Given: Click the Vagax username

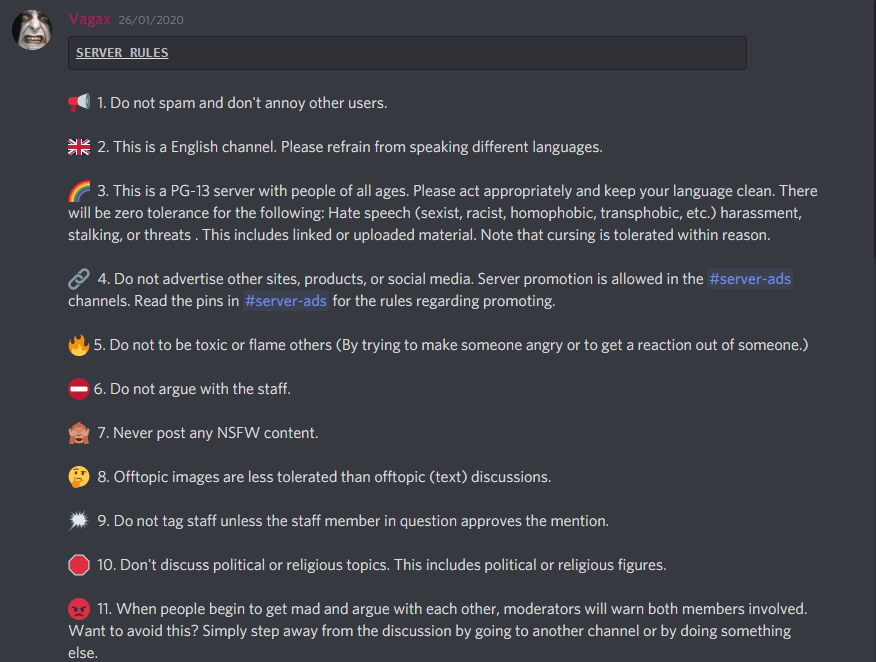Looking at the screenshot, I should (89, 19).
